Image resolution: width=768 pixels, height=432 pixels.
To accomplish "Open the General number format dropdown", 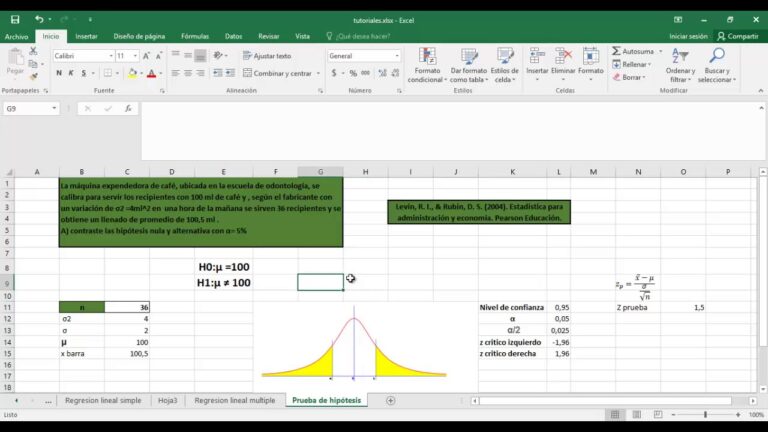I will point(397,56).
